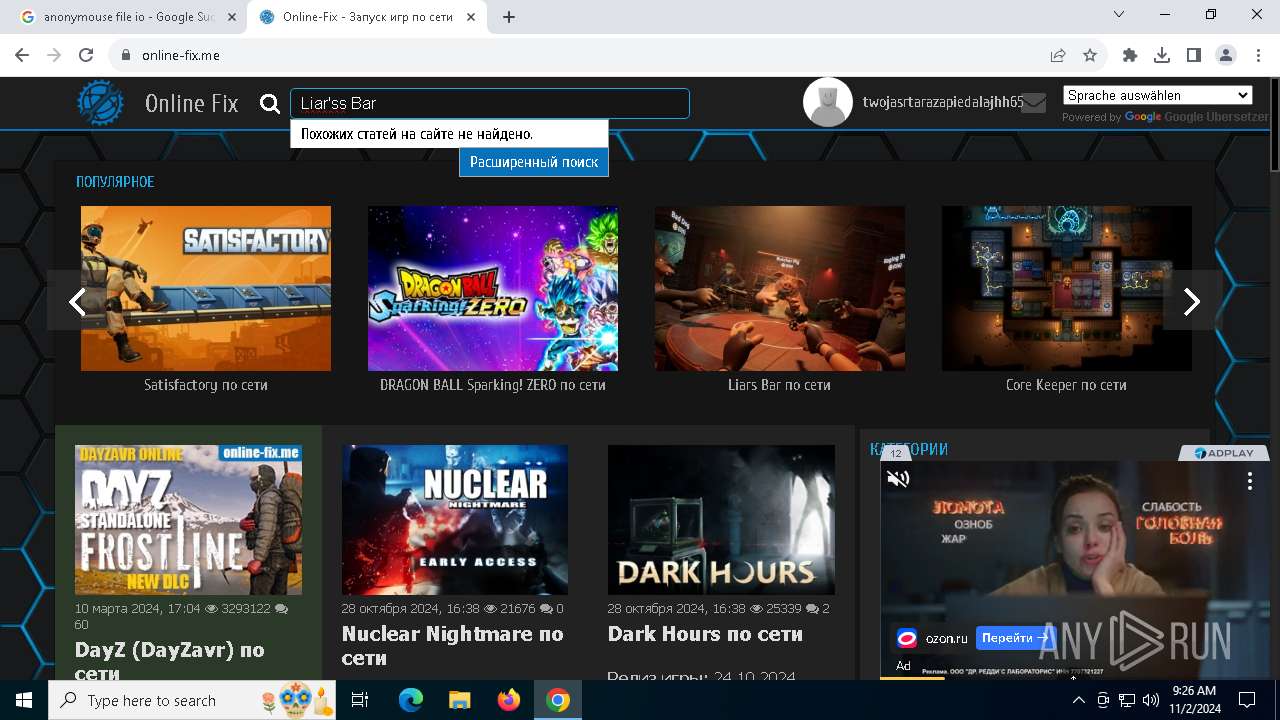Go back with the browser back arrow
The width and height of the screenshot is (1280, 720).
(22, 56)
